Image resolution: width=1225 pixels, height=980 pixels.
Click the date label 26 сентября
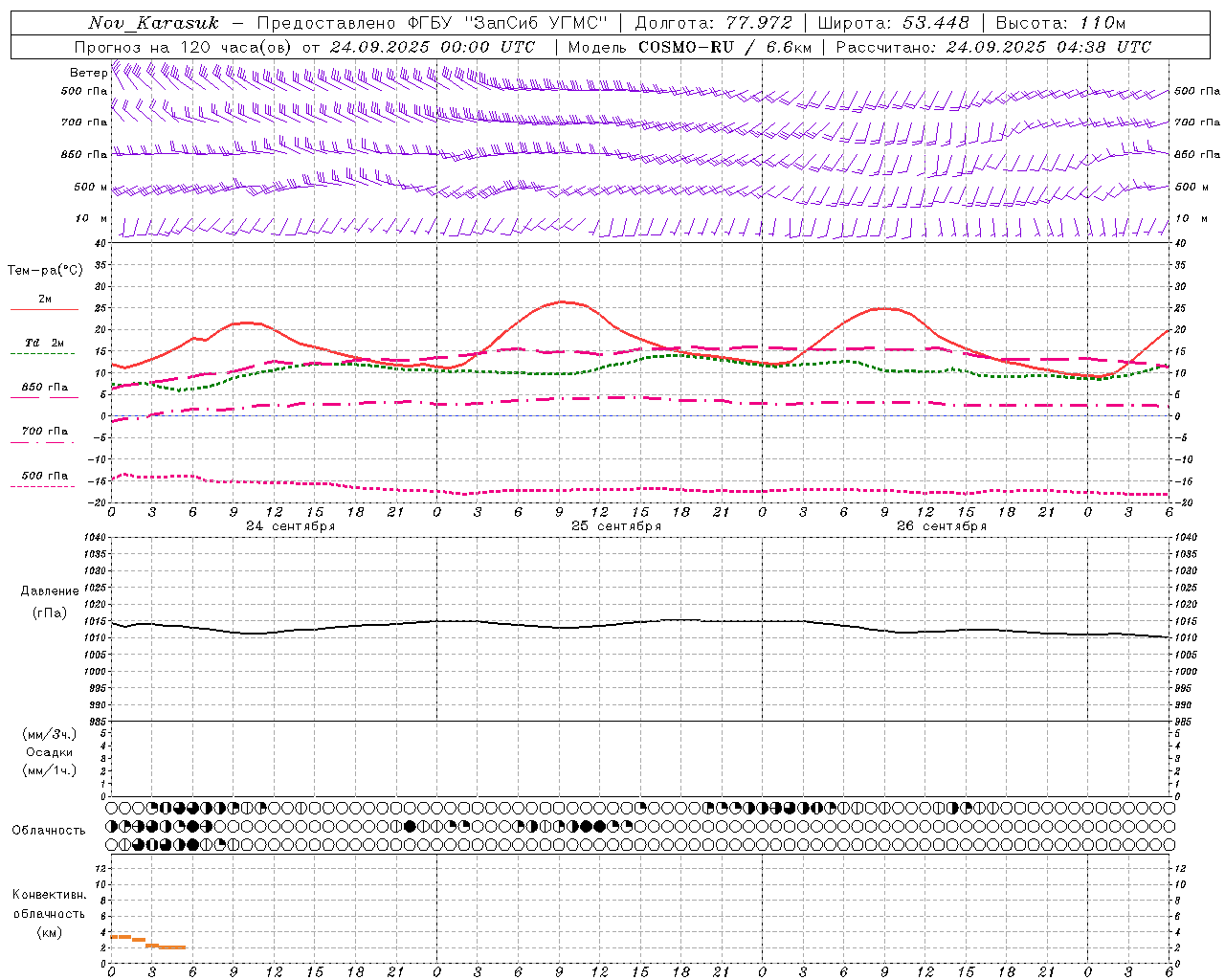tap(942, 526)
